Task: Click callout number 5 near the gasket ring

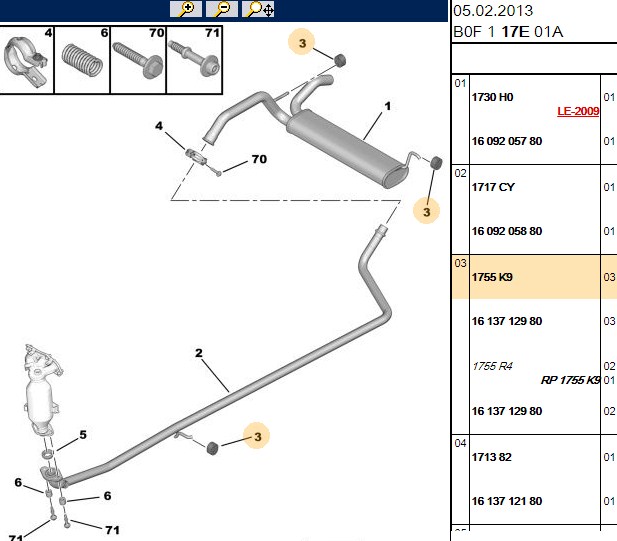Action: (x=83, y=435)
